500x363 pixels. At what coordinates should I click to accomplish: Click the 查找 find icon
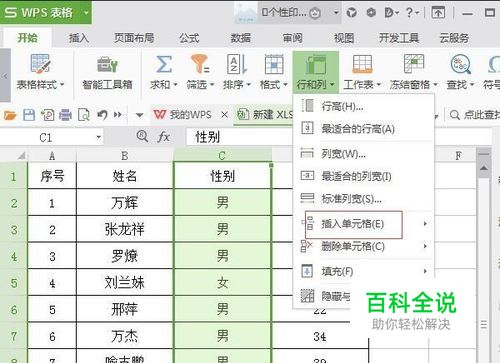(461, 64)
